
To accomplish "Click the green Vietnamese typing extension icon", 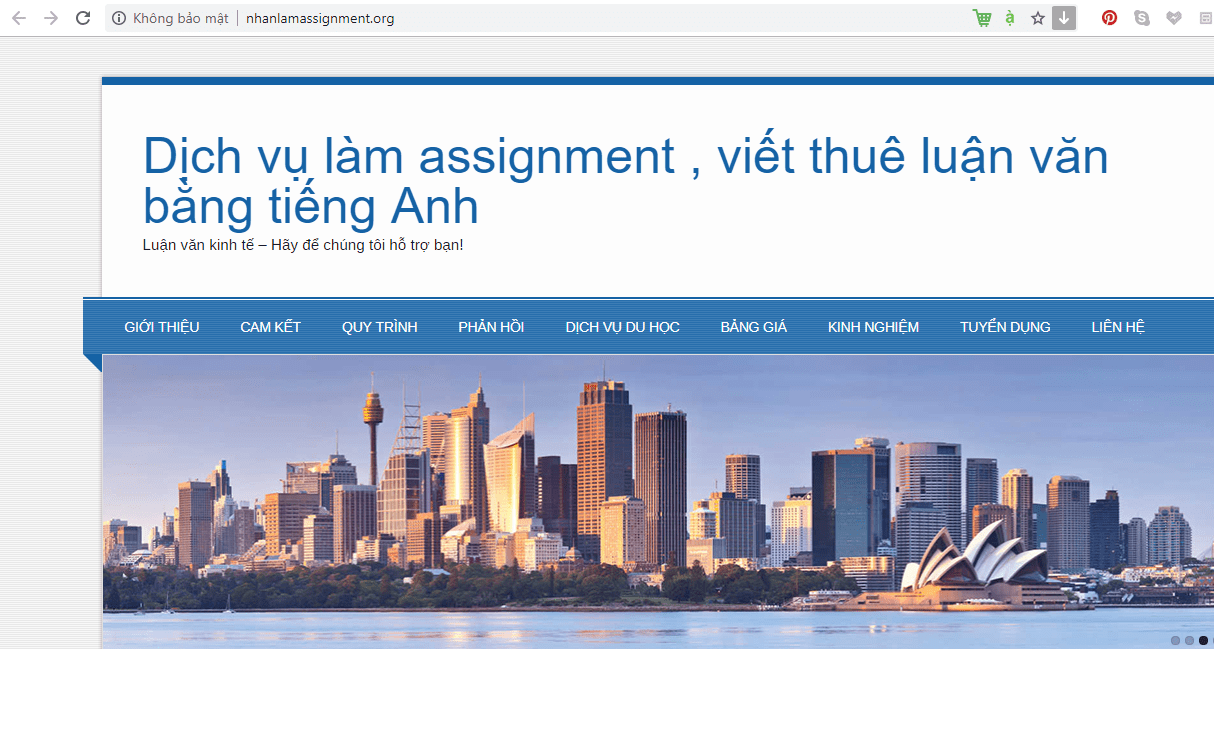I will pos(1010,18).
